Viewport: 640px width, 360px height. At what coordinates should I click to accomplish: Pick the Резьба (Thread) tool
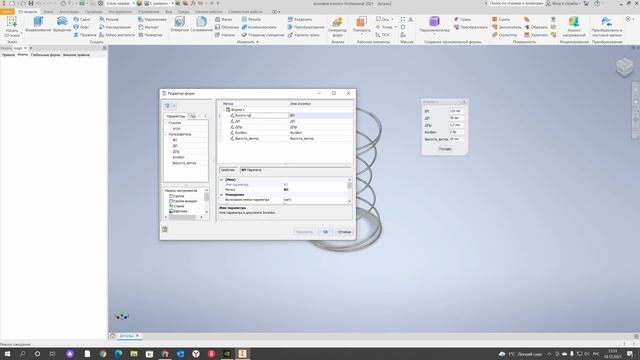251,19
